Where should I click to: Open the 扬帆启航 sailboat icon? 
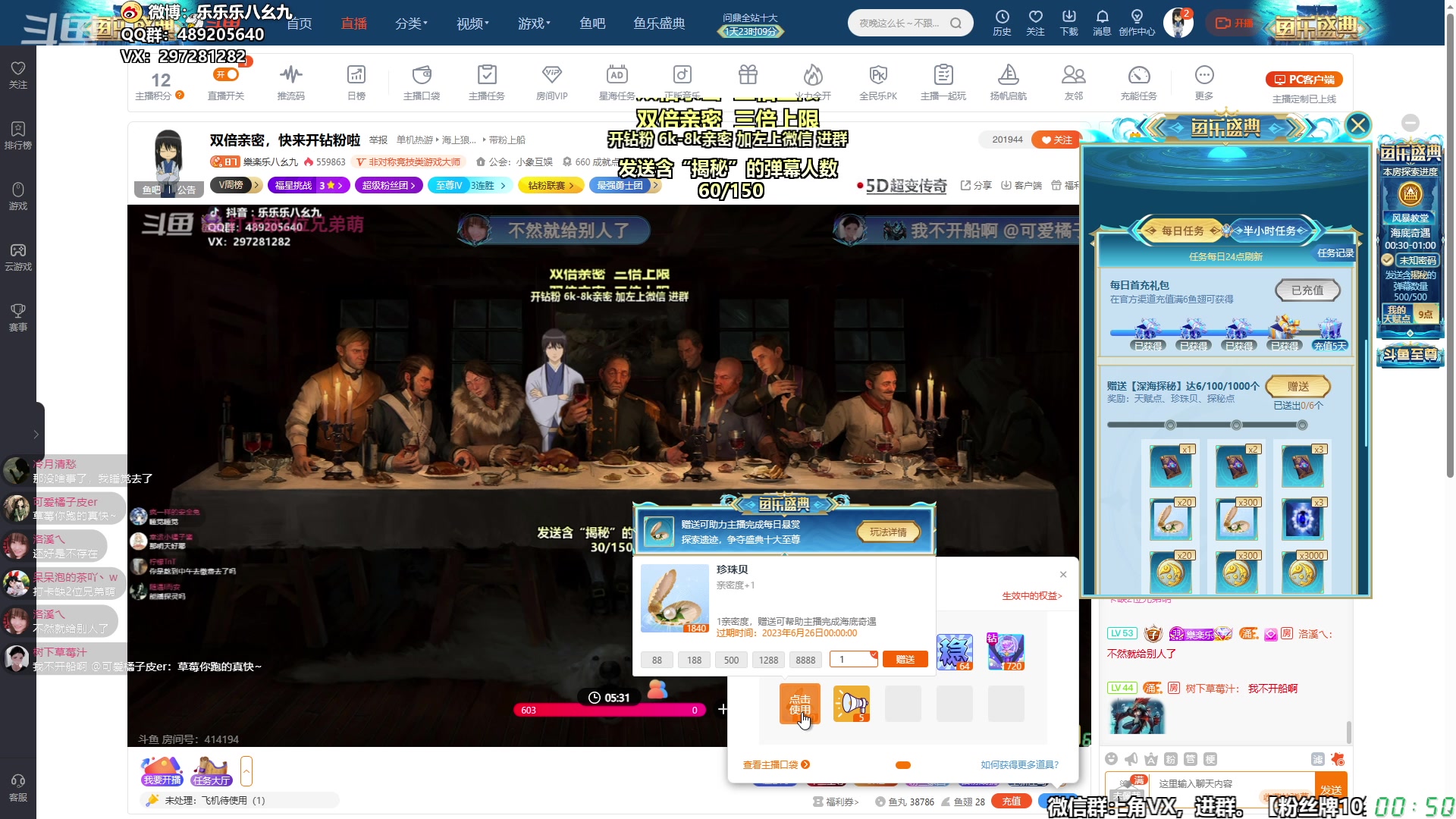1009,82
